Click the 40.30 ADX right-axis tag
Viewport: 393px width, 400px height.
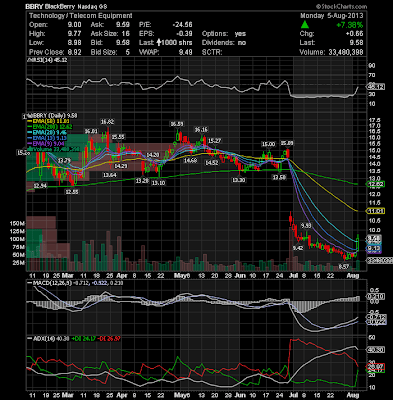(376, 350)
